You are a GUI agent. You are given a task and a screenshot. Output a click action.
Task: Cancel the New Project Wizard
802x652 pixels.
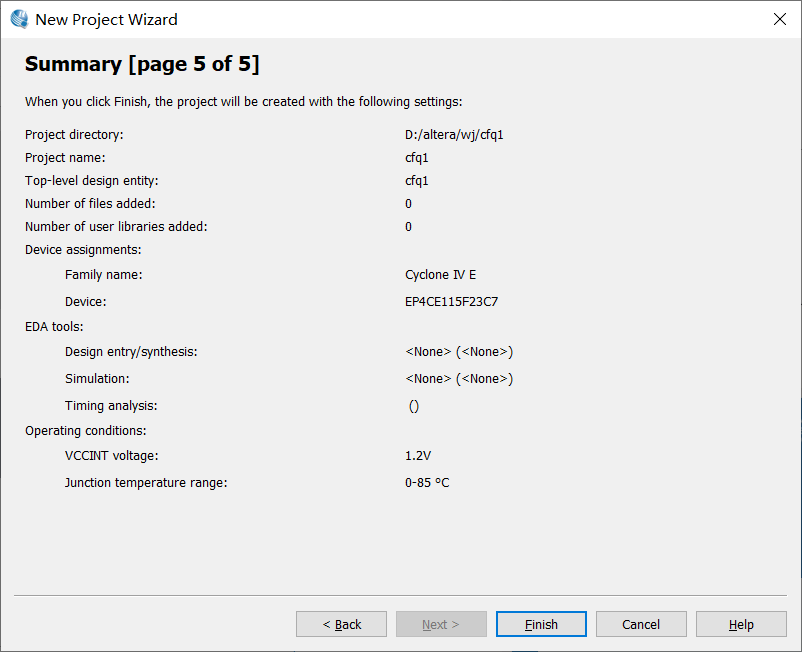click(x=641, y=624)
